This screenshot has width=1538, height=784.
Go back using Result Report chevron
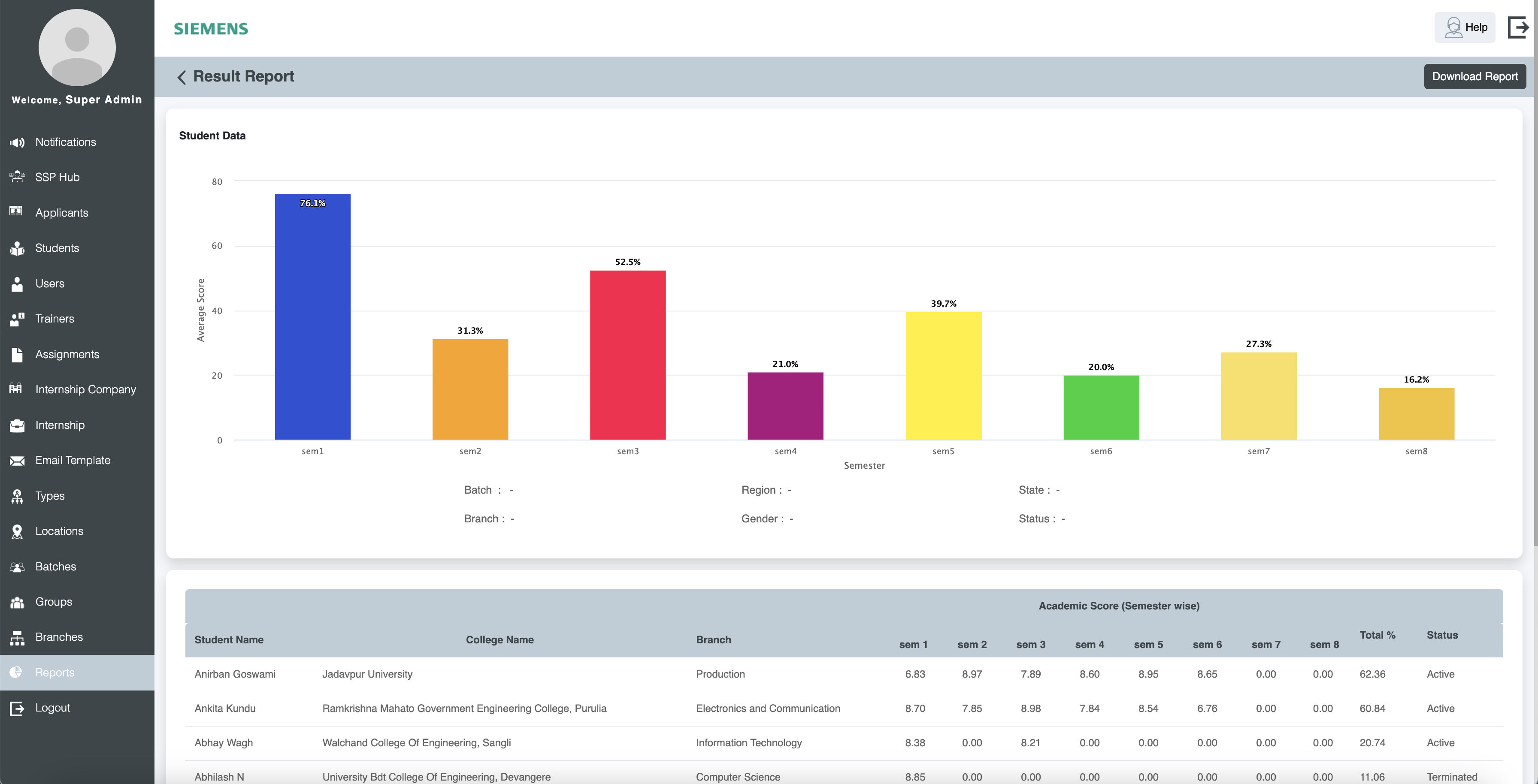pos(182,77)
